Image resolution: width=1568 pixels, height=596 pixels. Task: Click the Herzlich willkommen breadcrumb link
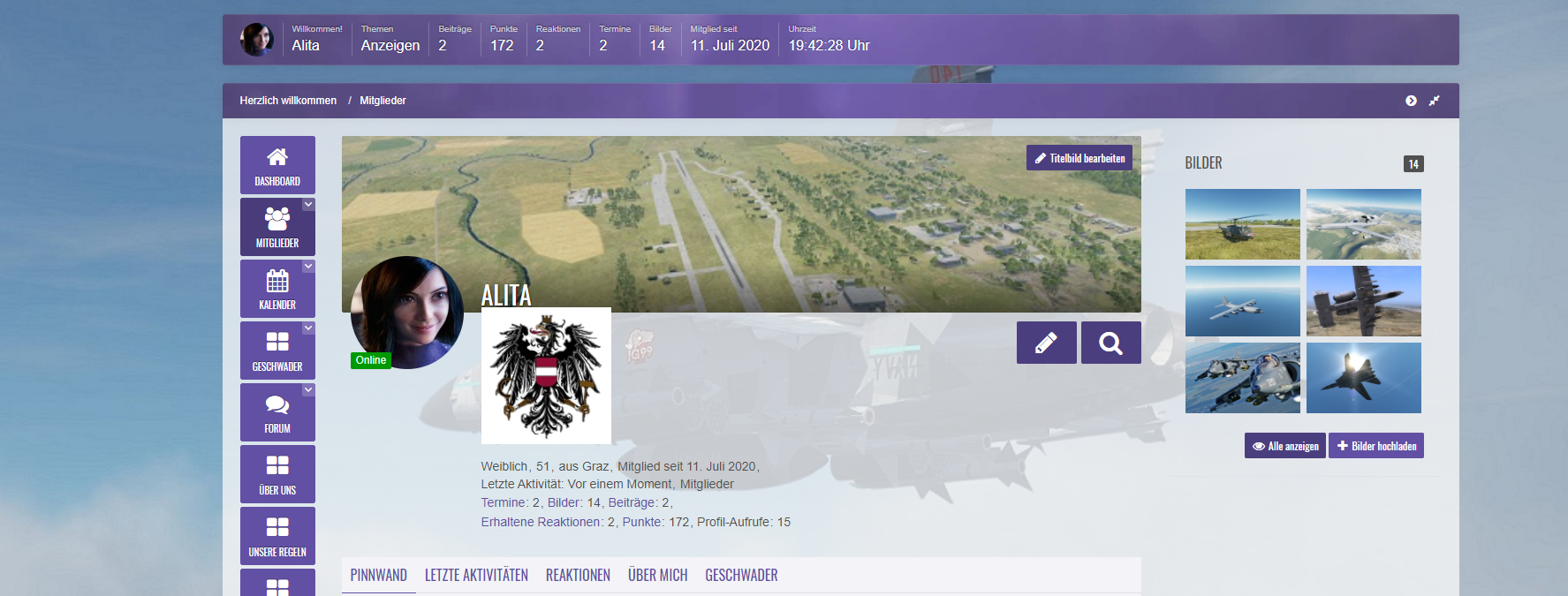point(288,101)
